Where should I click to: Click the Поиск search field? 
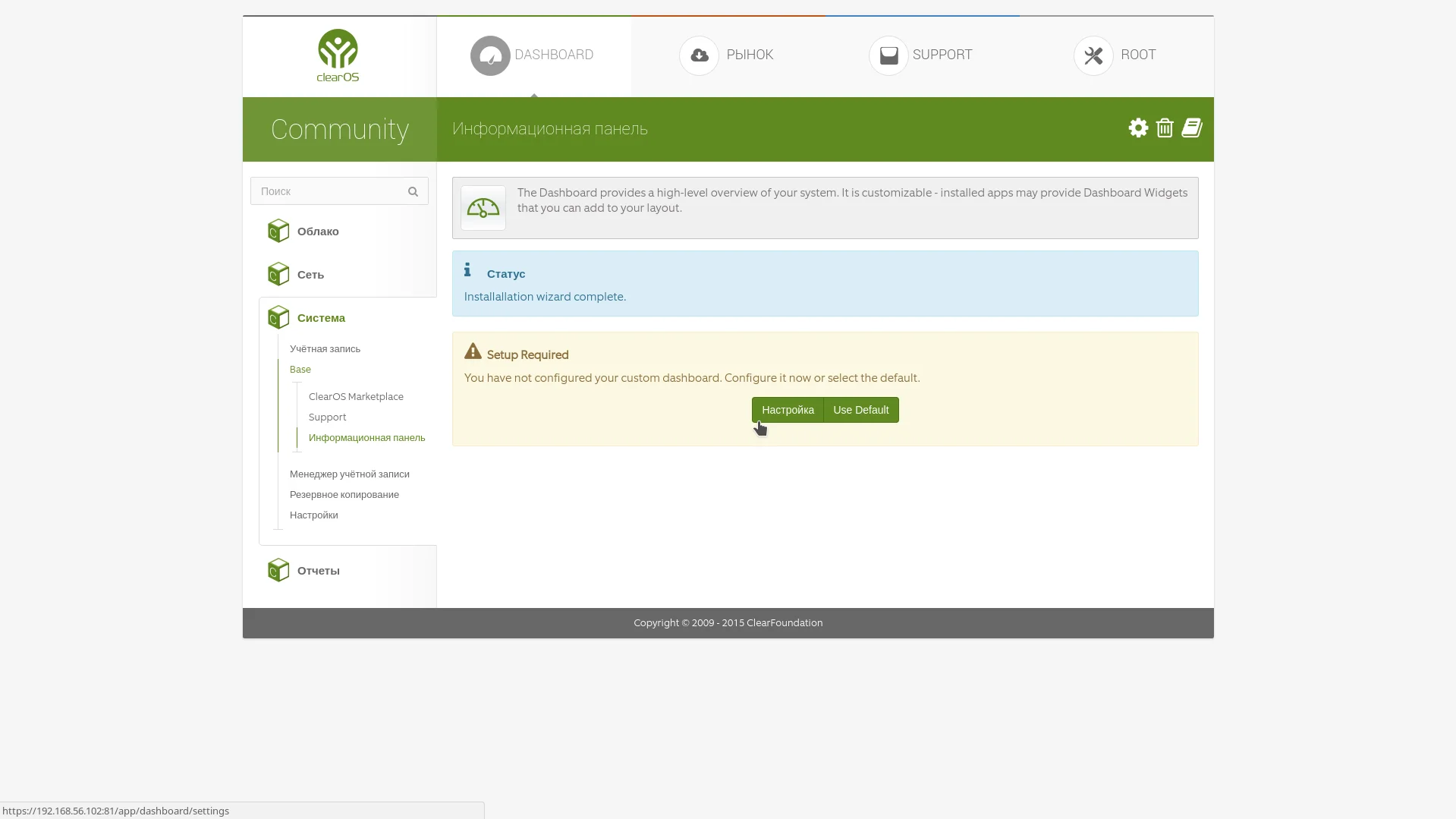(x=339, y=191)
